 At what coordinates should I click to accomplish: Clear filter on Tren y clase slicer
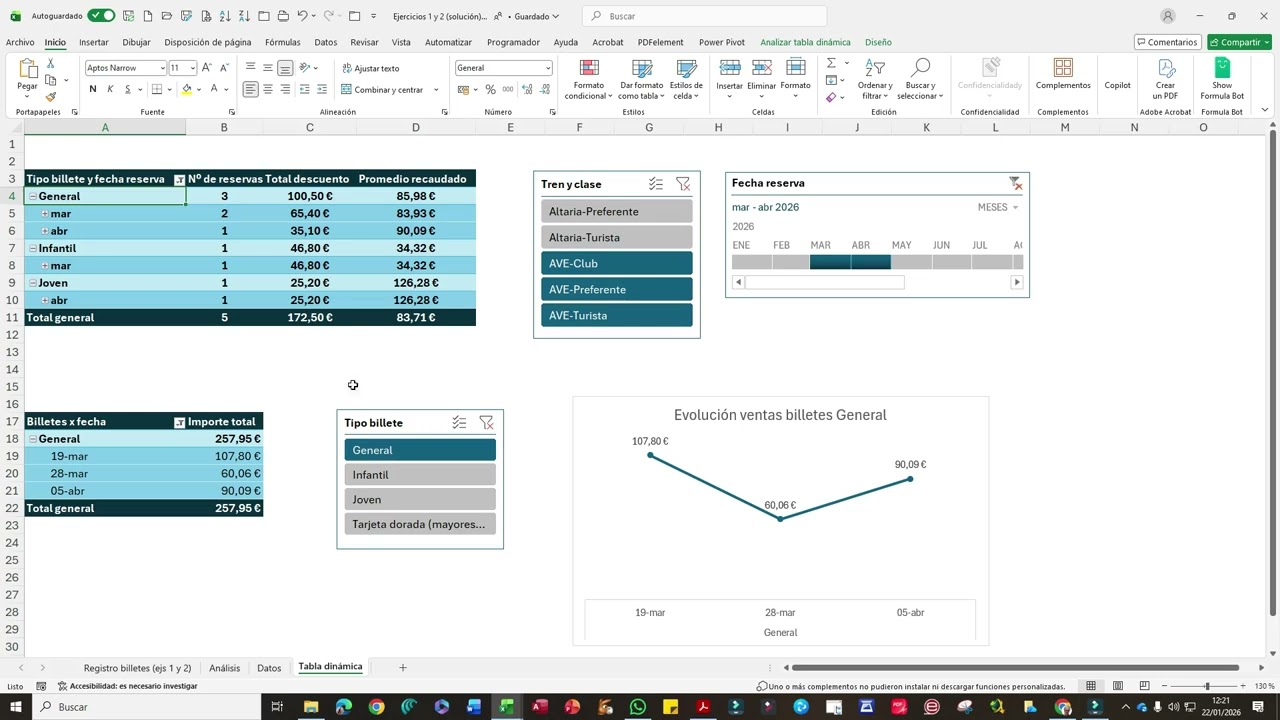click(x=683, y=184)
